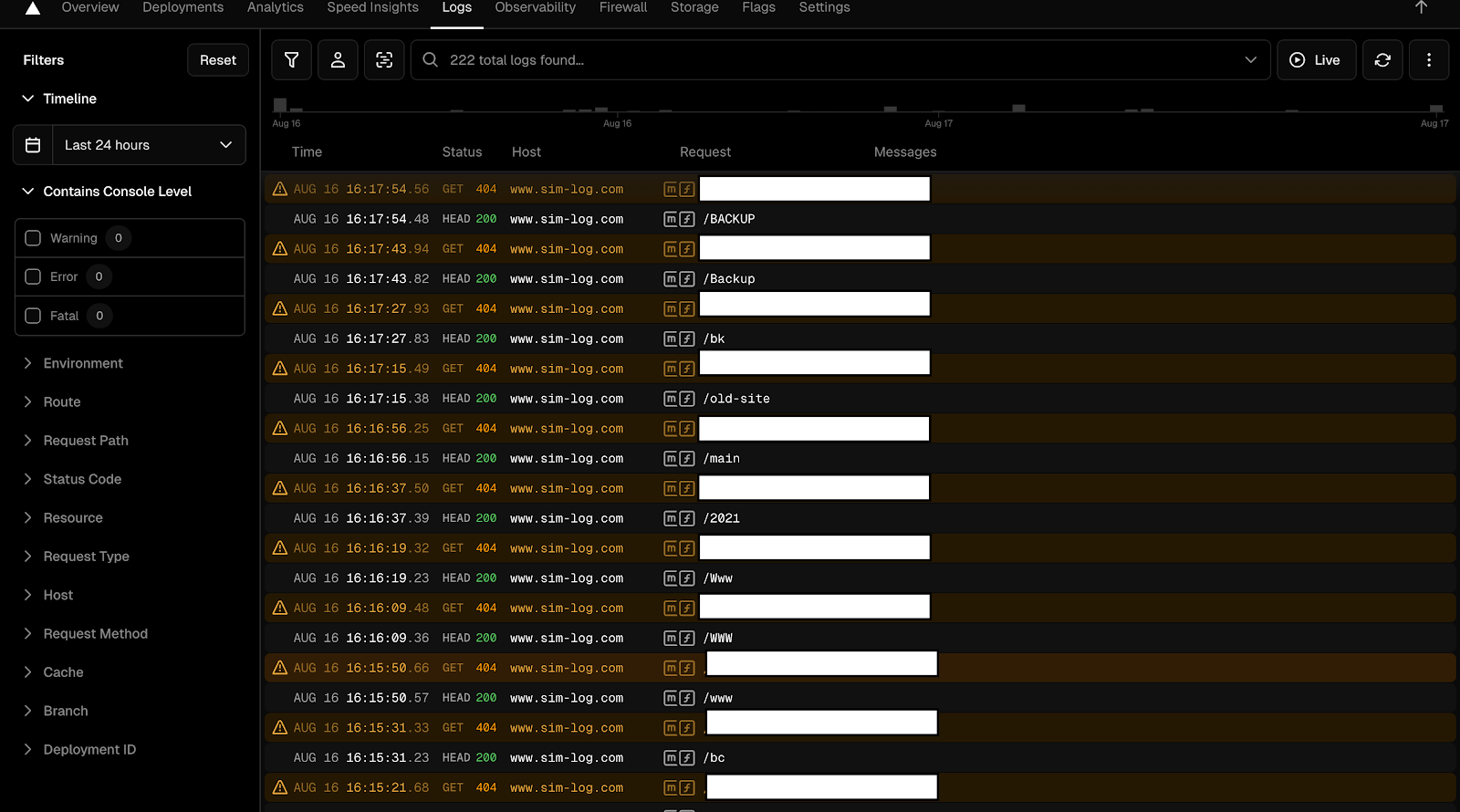Click function icon on /main row

tap(687, 458)
